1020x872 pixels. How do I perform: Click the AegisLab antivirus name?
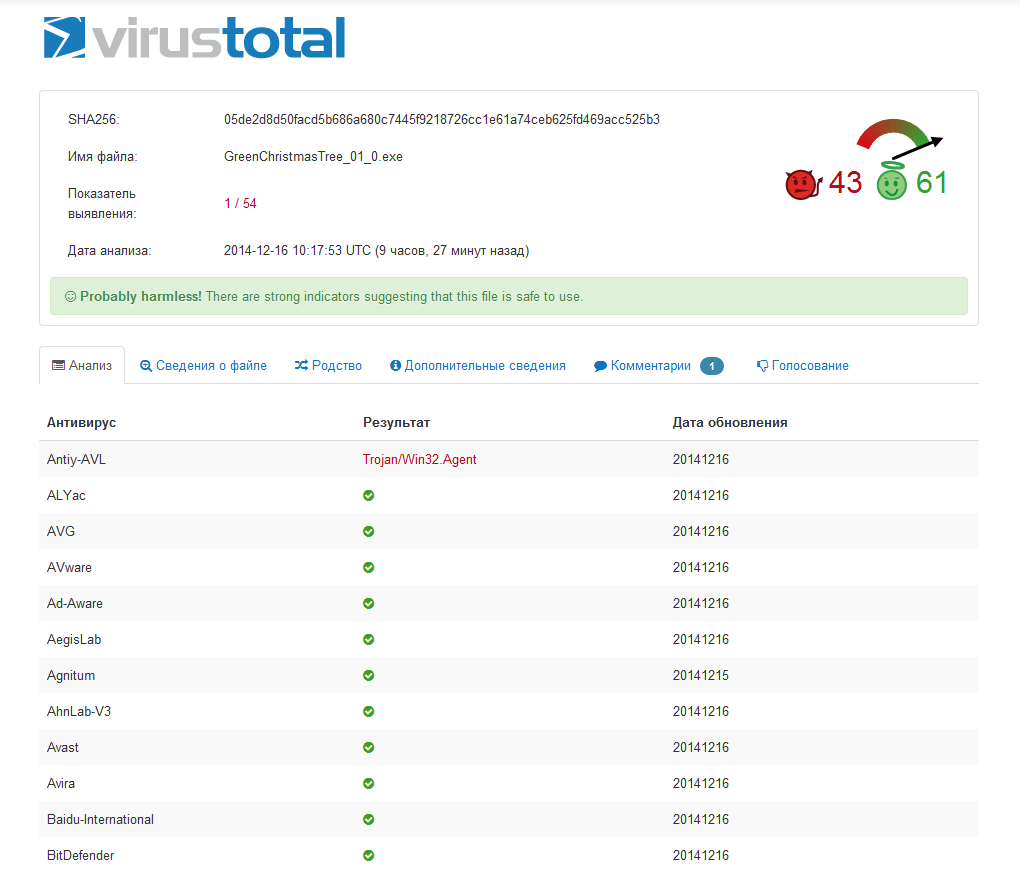pyautogui.click(x=74, y=640)
